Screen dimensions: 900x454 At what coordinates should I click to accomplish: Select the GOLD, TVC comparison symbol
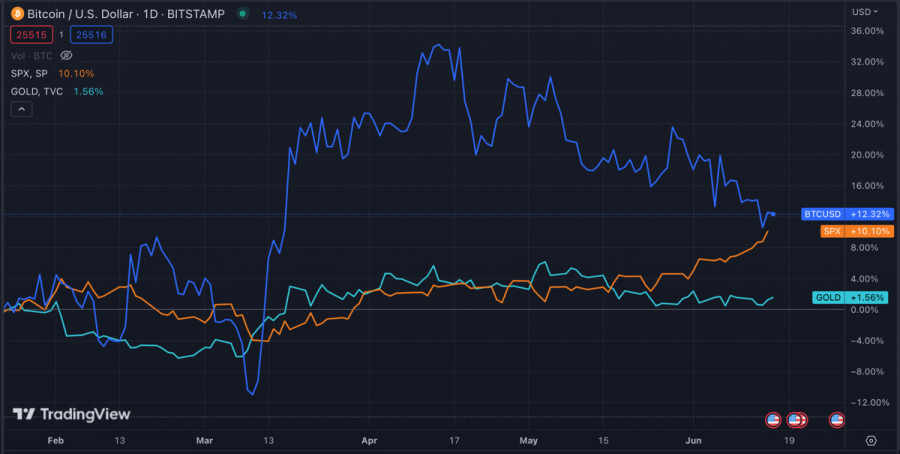36,91
